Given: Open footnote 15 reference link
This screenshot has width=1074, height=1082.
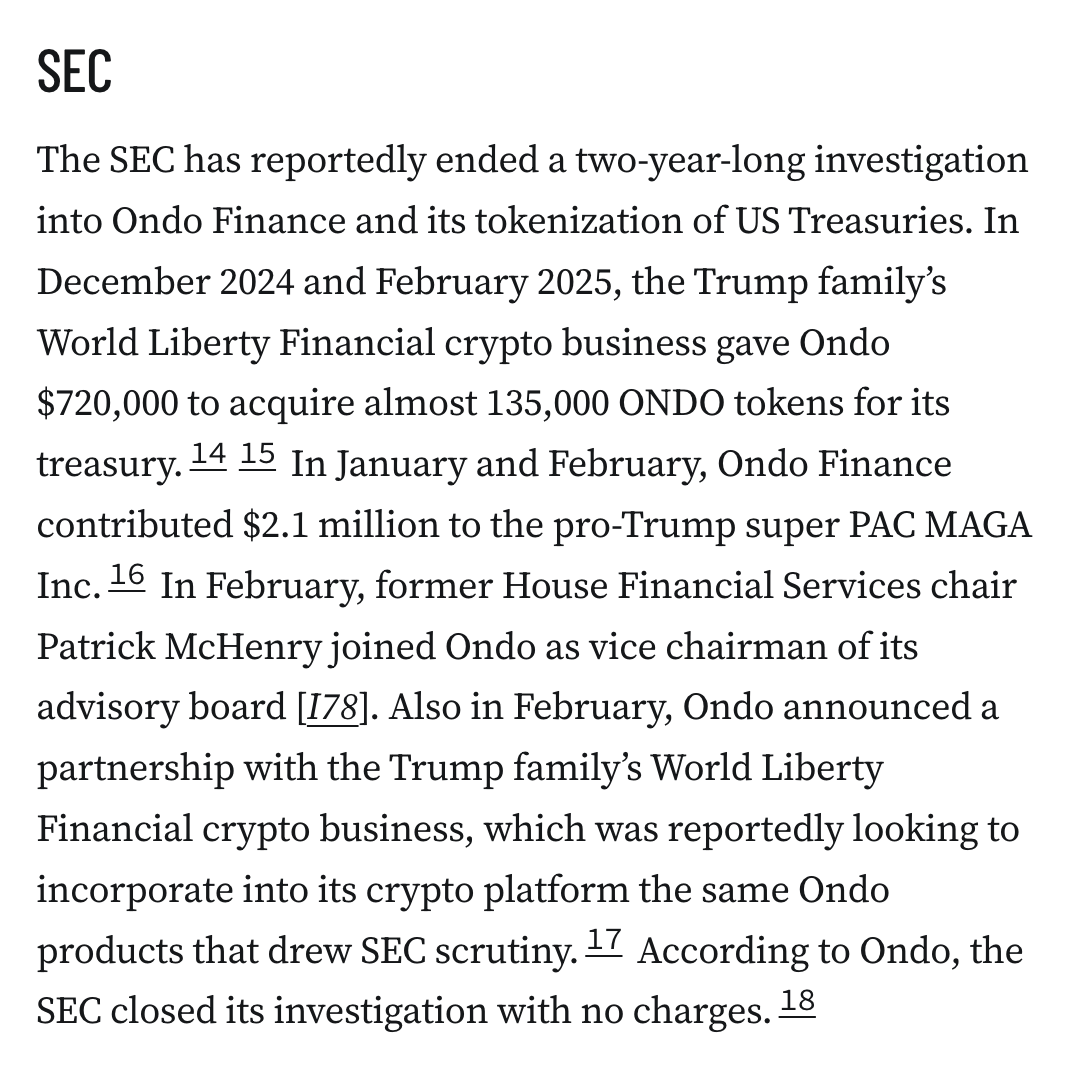Looking at the screenshot, I should [258, 456].
